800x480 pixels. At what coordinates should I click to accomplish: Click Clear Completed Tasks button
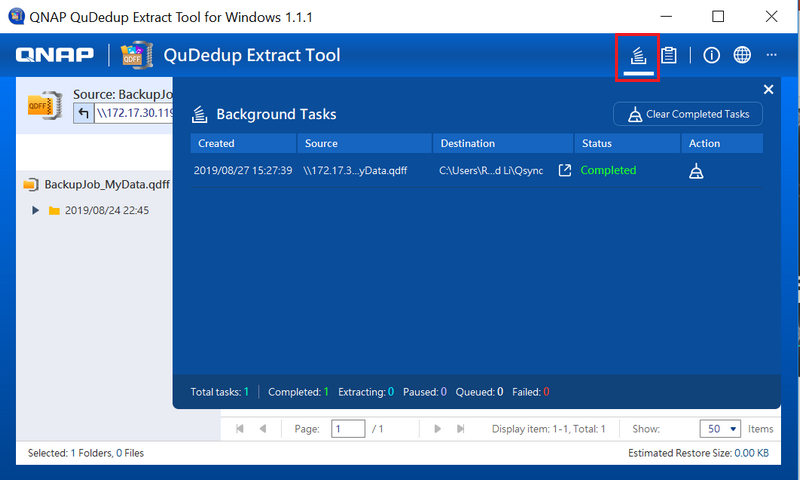pyautogui.click(x=688, y=114)
